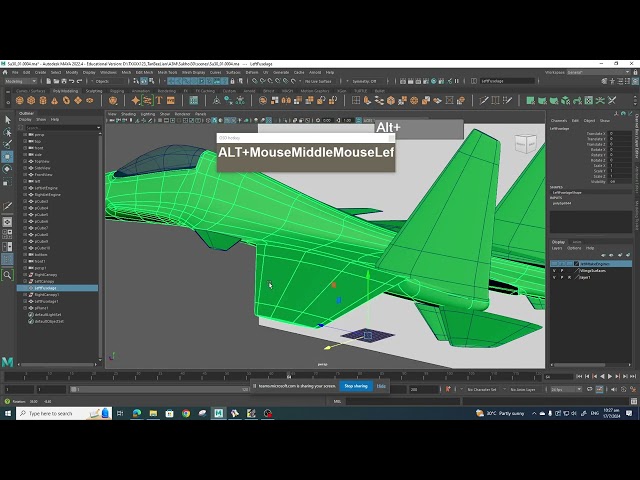Open the Workspace General dropdown
This screenshot has width=640, height=480.
coord(598,72)
